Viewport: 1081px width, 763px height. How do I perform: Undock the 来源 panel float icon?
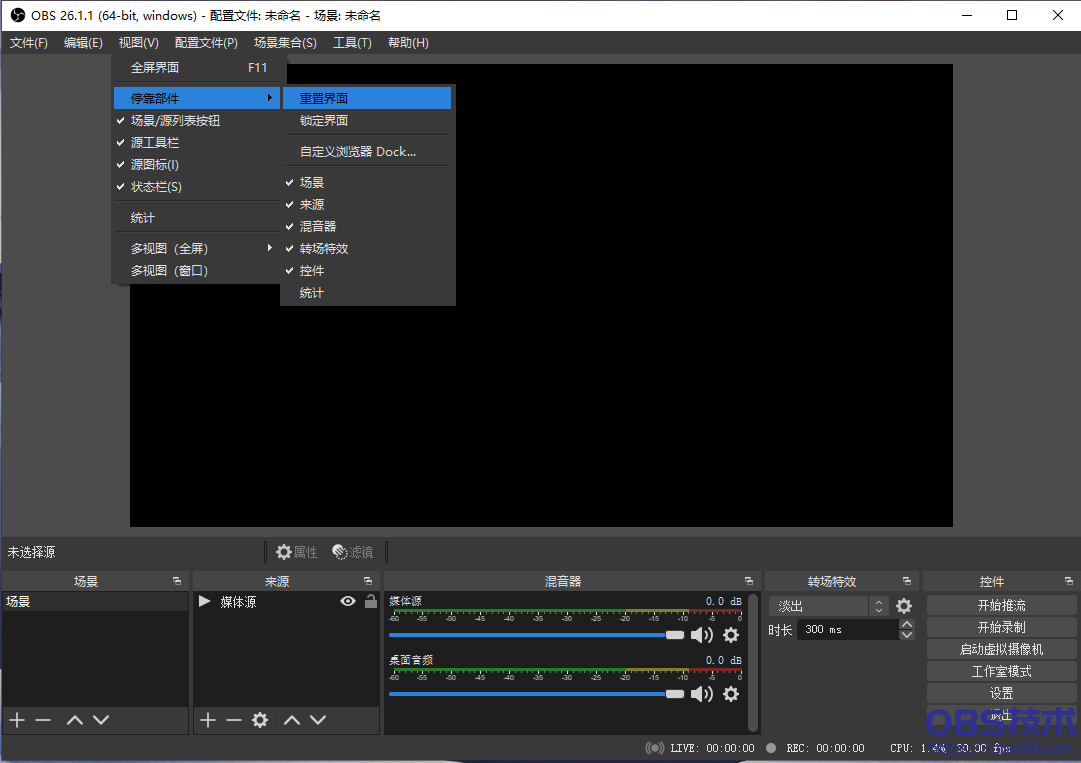(x=367, y=581)
